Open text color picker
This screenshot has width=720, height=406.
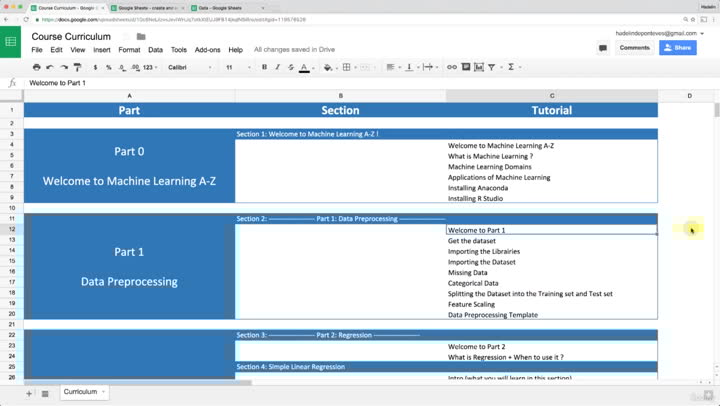click(x=304, y=68)
